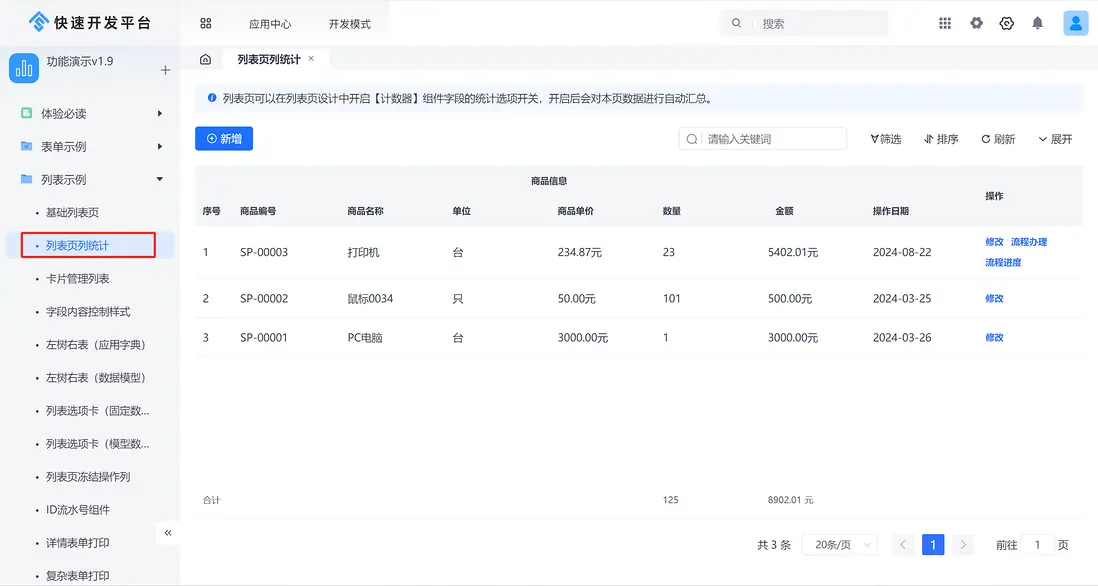The image size is (1098, 586).
Task: Open the 20条/页 page size dropdown
Action: tap(840, 545)
